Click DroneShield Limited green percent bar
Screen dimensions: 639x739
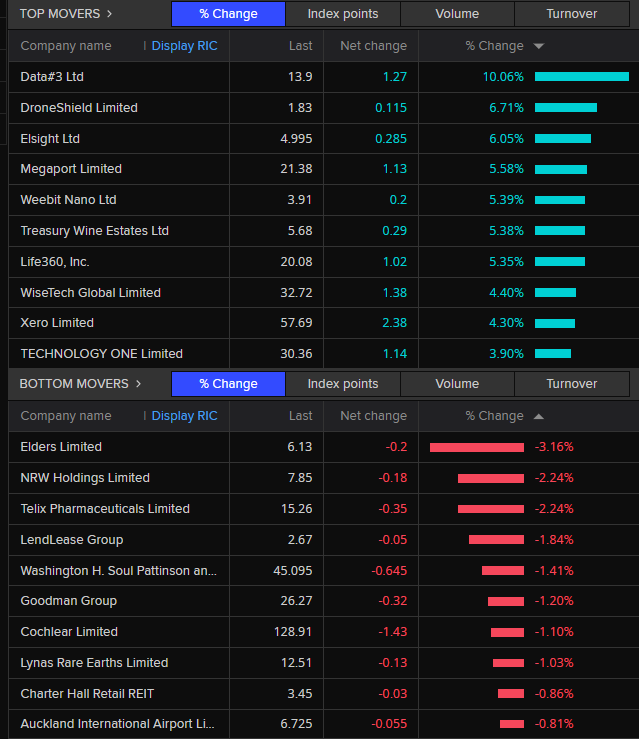(x=566, y=108)
